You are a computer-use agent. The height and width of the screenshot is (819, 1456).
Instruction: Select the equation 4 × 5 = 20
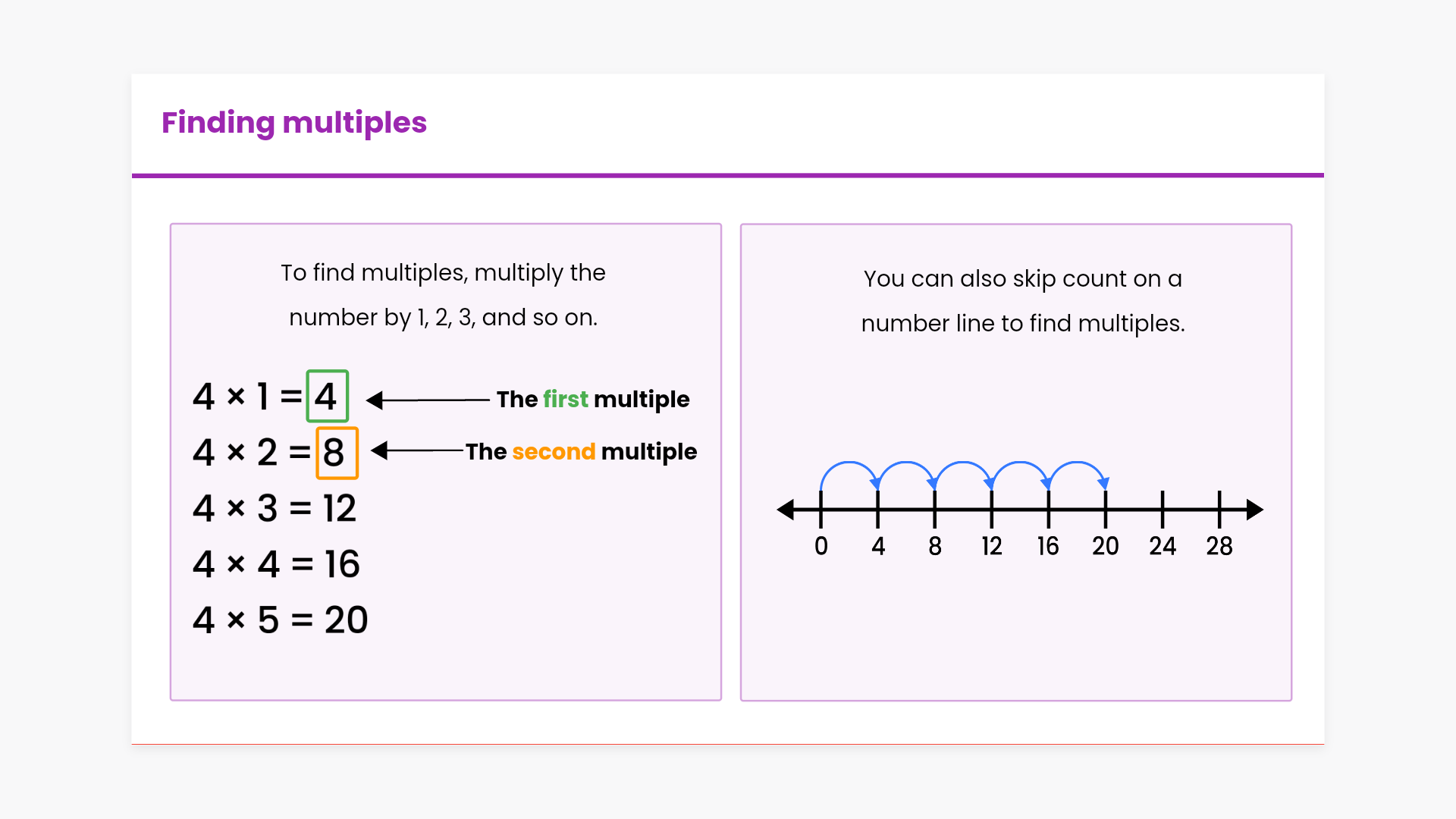click(280, 620)
